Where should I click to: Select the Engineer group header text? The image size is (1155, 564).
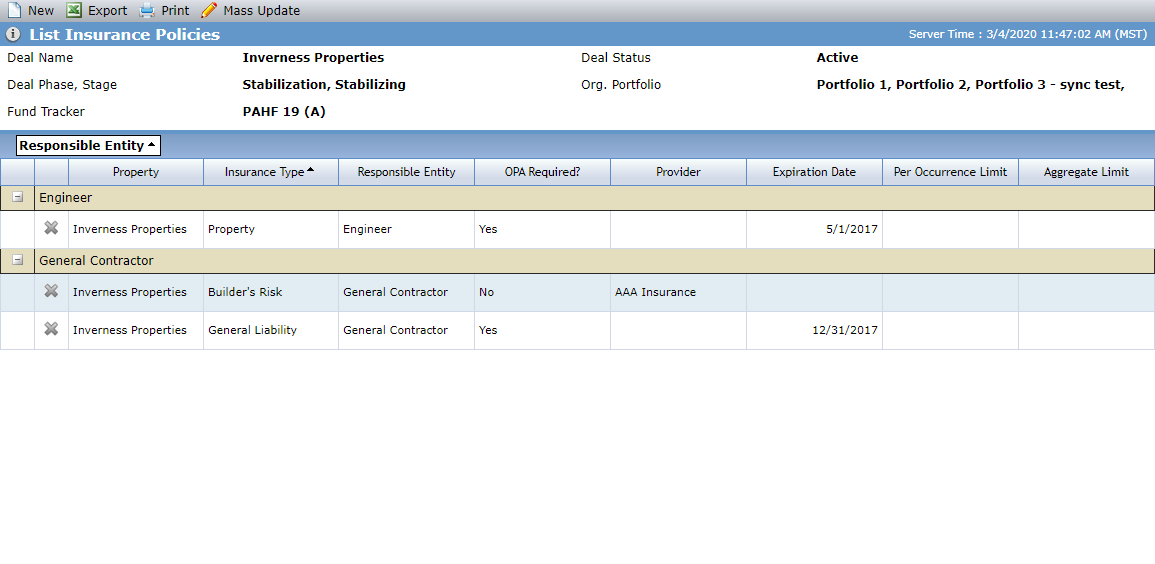[66, 198]
